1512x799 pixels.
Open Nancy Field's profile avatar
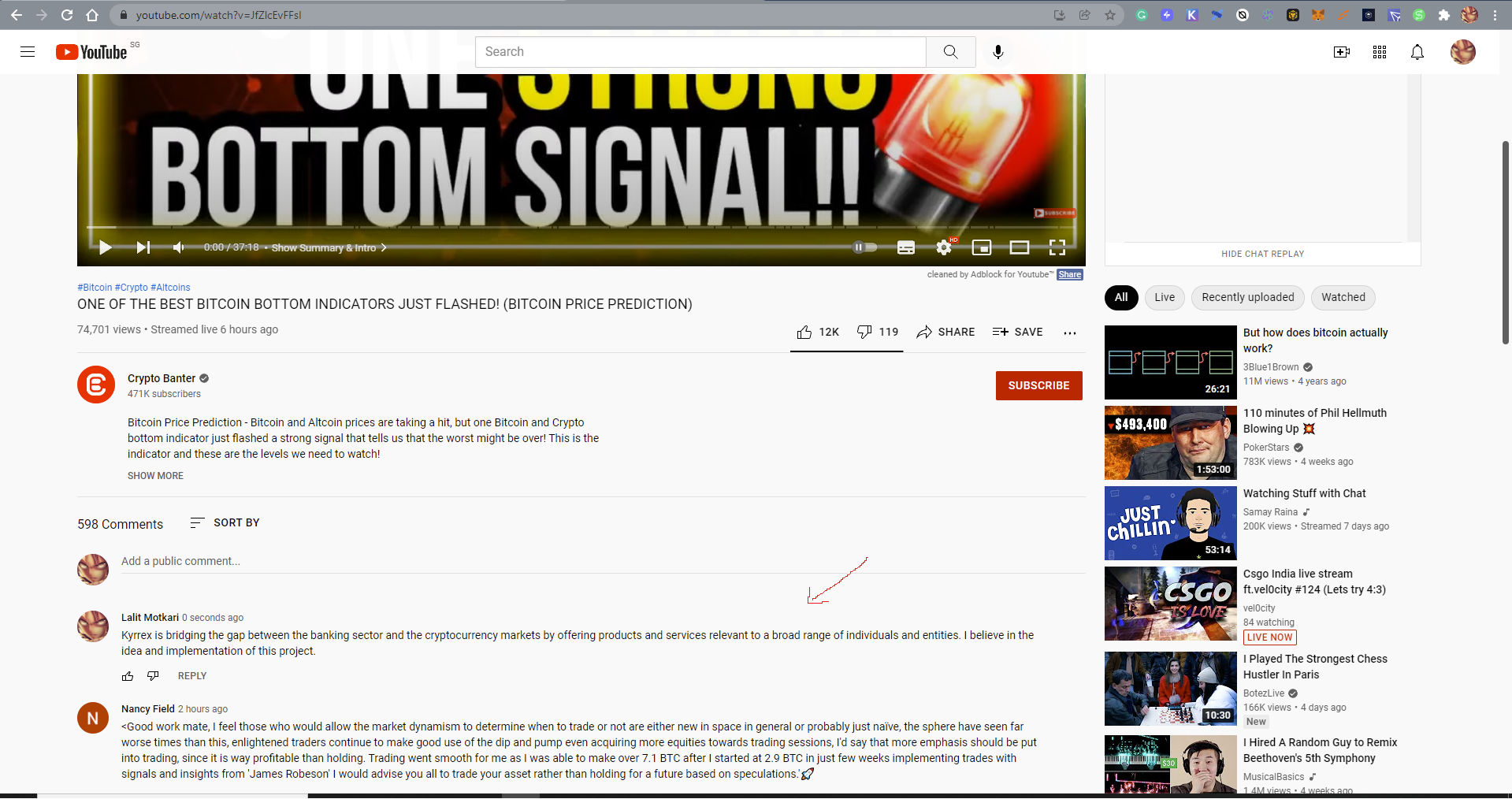pos(93,718)
